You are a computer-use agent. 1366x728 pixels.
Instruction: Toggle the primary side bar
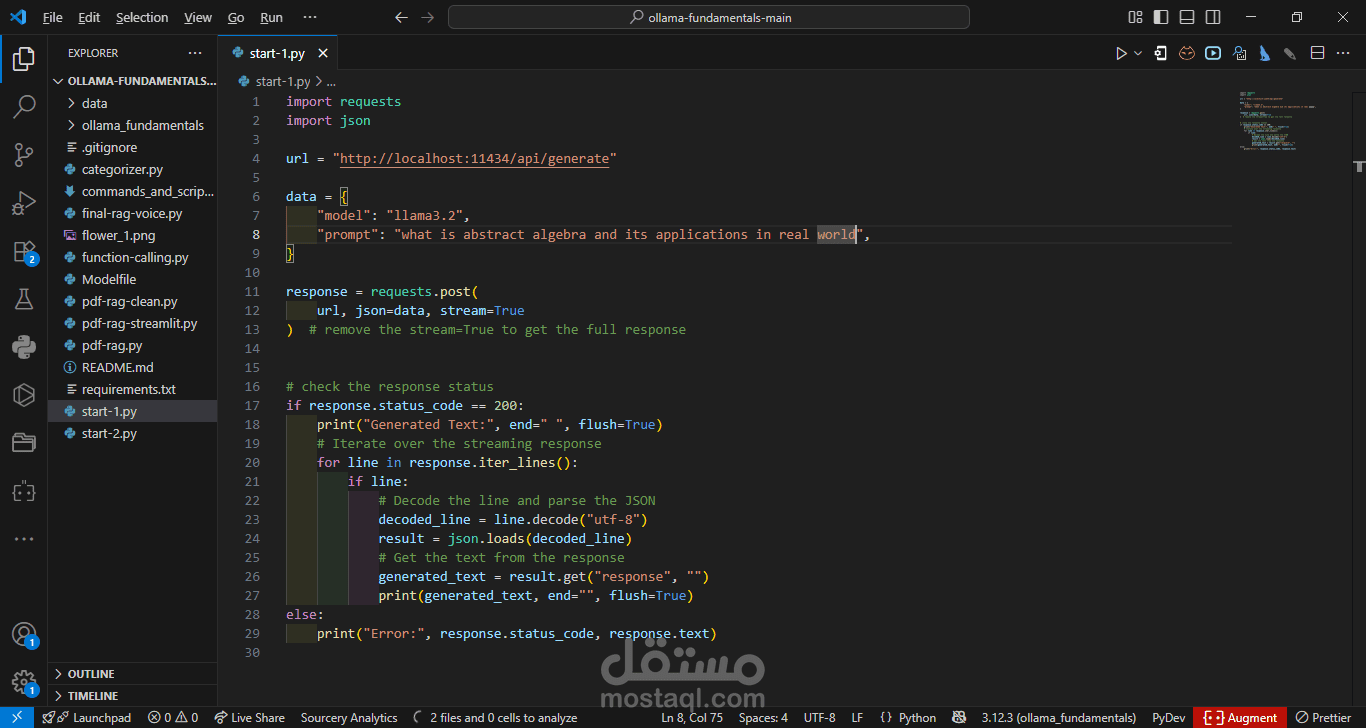(1161, 17)
